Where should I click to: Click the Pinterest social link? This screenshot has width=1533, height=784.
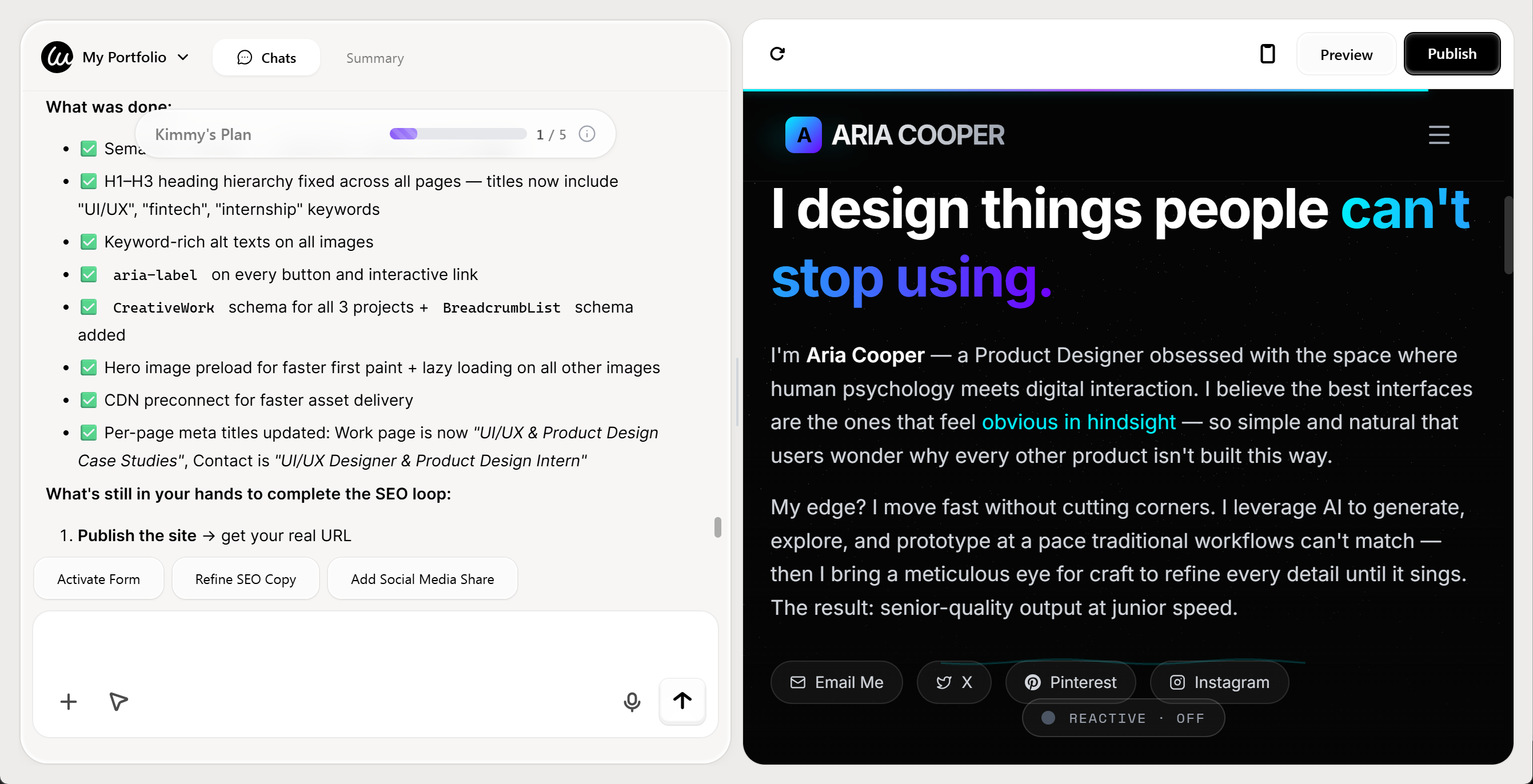click(1071, 682)
